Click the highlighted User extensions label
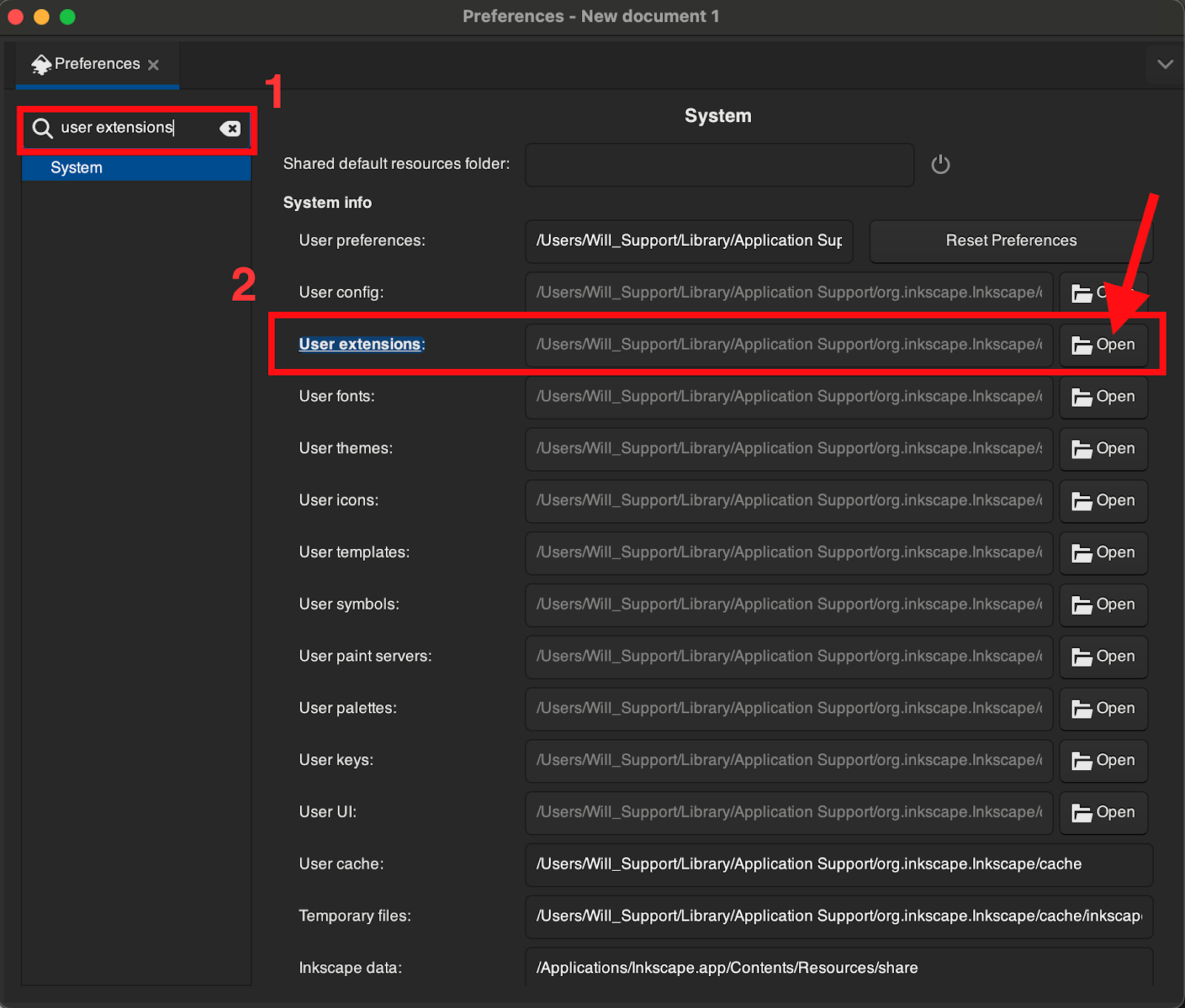 coord(361,344)
